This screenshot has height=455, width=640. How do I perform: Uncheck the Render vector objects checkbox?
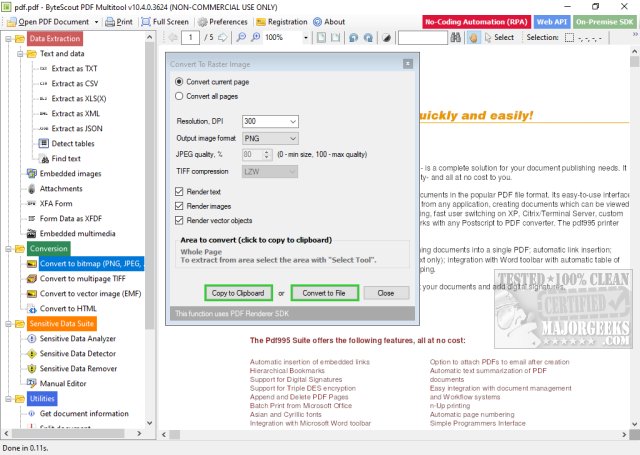(179, 220)
